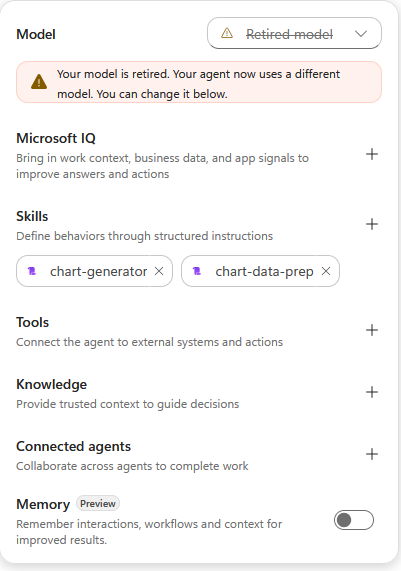
Task: Select the Connected agents section heading
Action: (x=74, y=446)
